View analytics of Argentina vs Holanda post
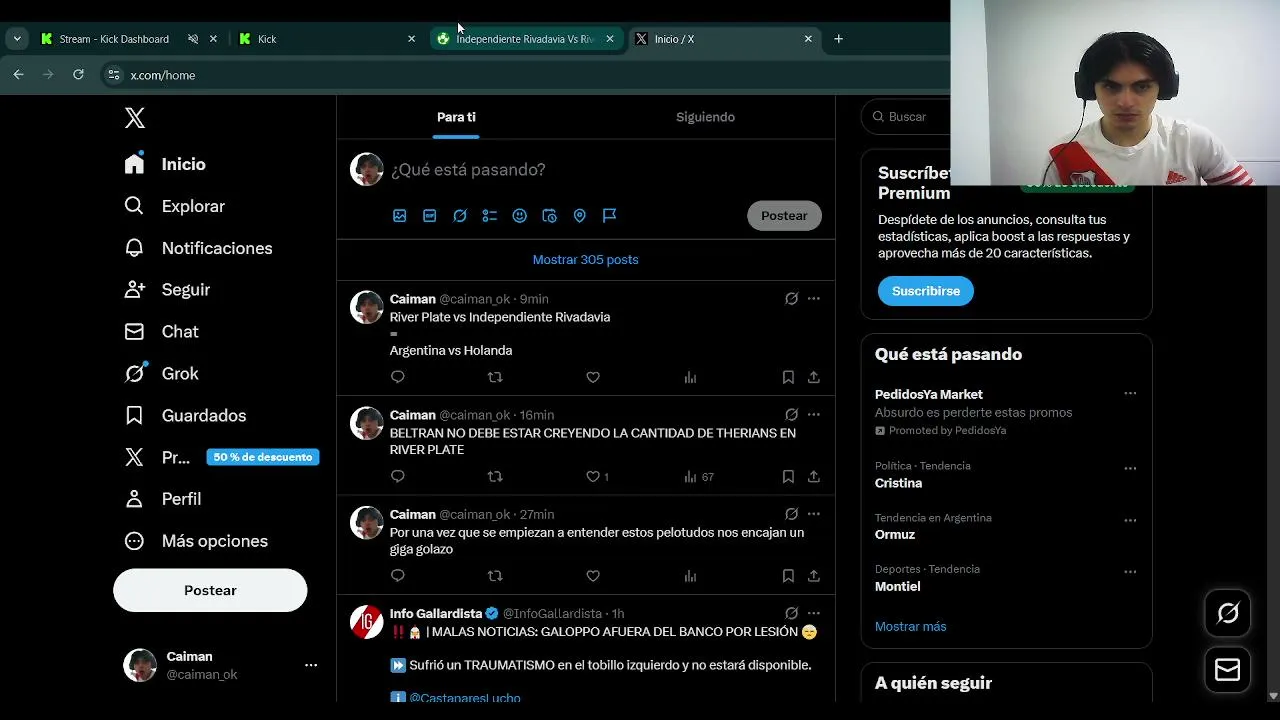 pyautogui.click(x=690, y=377)
